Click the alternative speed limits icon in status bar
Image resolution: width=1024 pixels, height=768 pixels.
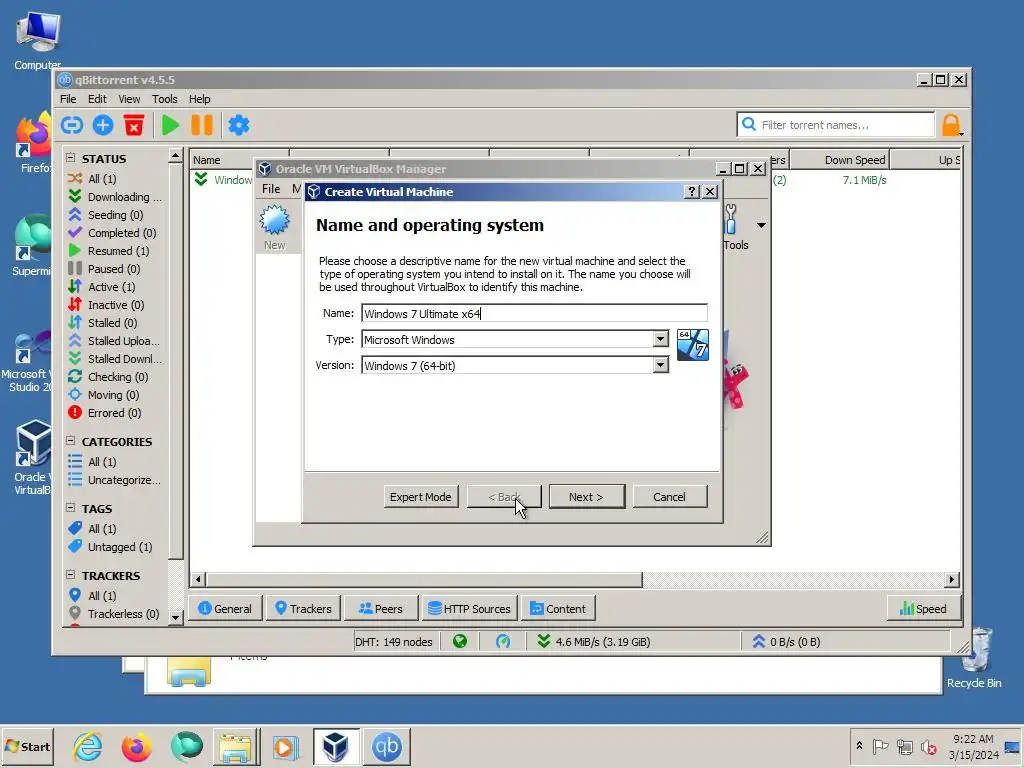(x=503, y=641)
